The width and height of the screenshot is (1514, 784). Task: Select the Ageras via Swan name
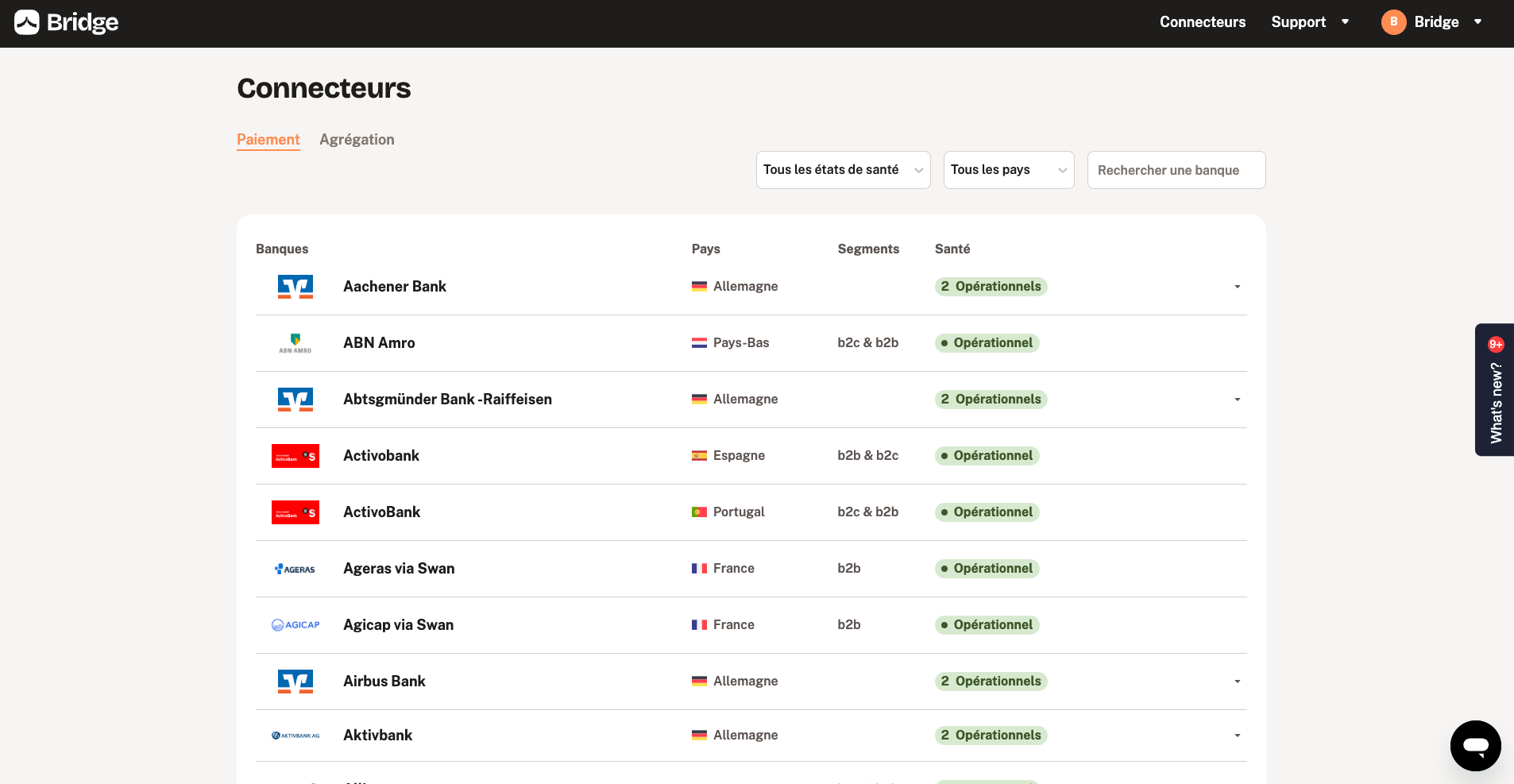tap(399, 569)
